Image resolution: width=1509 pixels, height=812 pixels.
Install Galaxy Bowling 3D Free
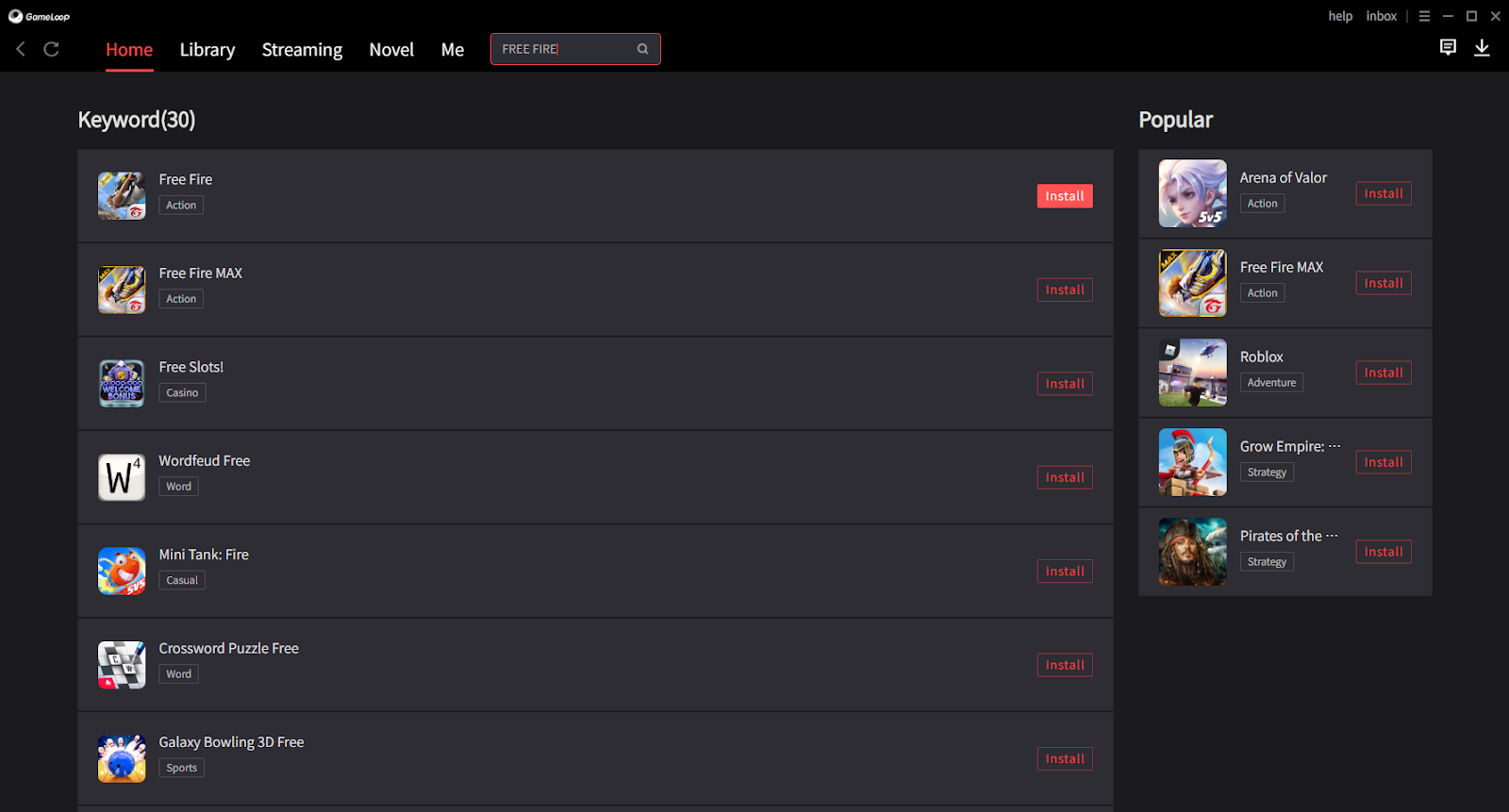coord(1065,759)
